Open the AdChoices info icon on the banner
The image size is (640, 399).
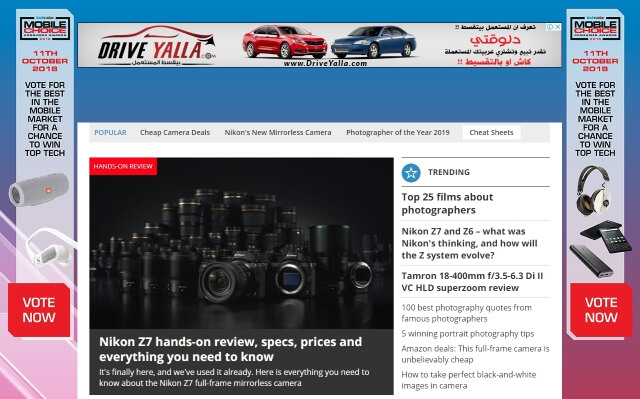pyautogui.click(x=550, y=27)
